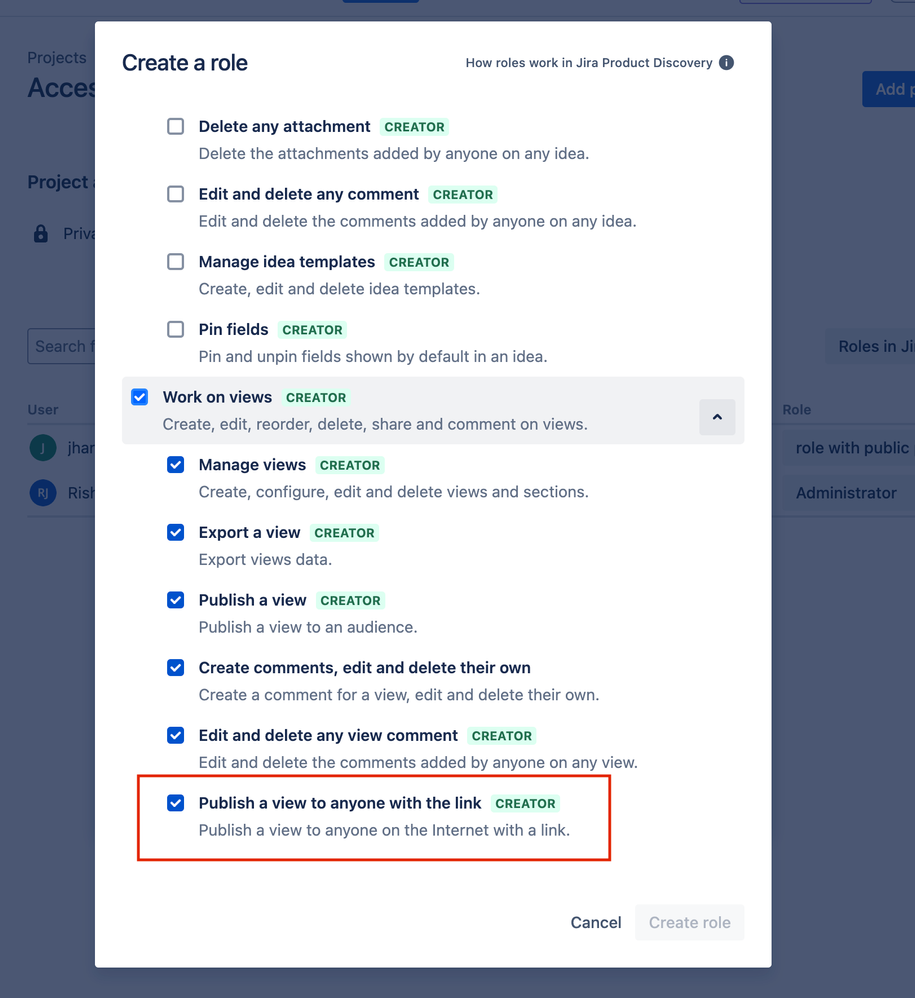The height and width of the screenshot is (998, 915).
Task: Click 'Publish a view to an audience.' text
Action: point(308,627)
